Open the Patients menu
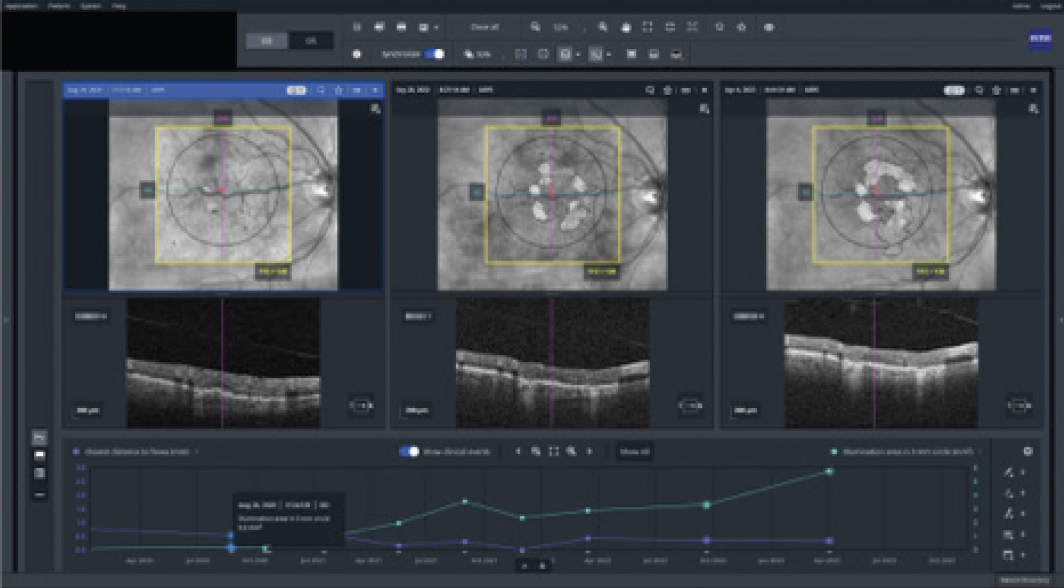 [x=60, y=5]
